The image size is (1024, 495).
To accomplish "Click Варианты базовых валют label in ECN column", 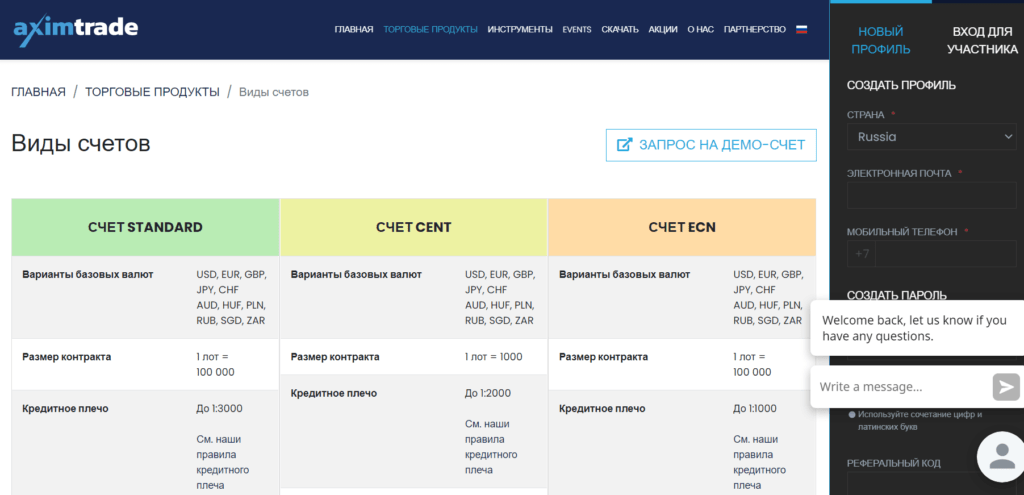I will [x=624, y=275].
